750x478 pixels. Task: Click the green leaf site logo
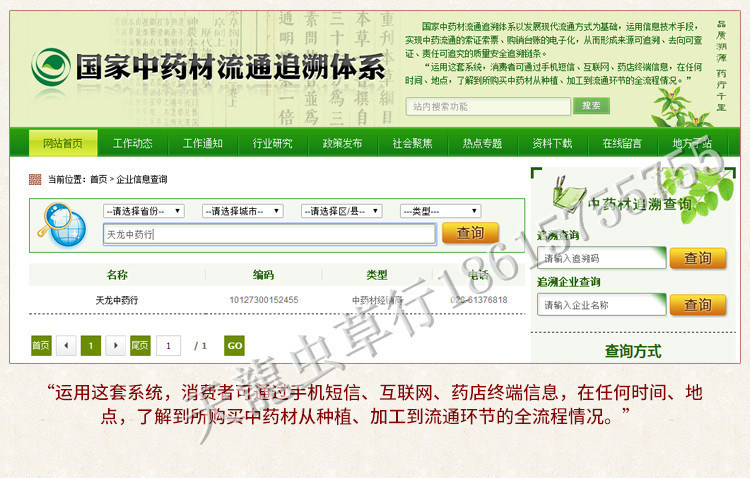click(x=49, y=68)
